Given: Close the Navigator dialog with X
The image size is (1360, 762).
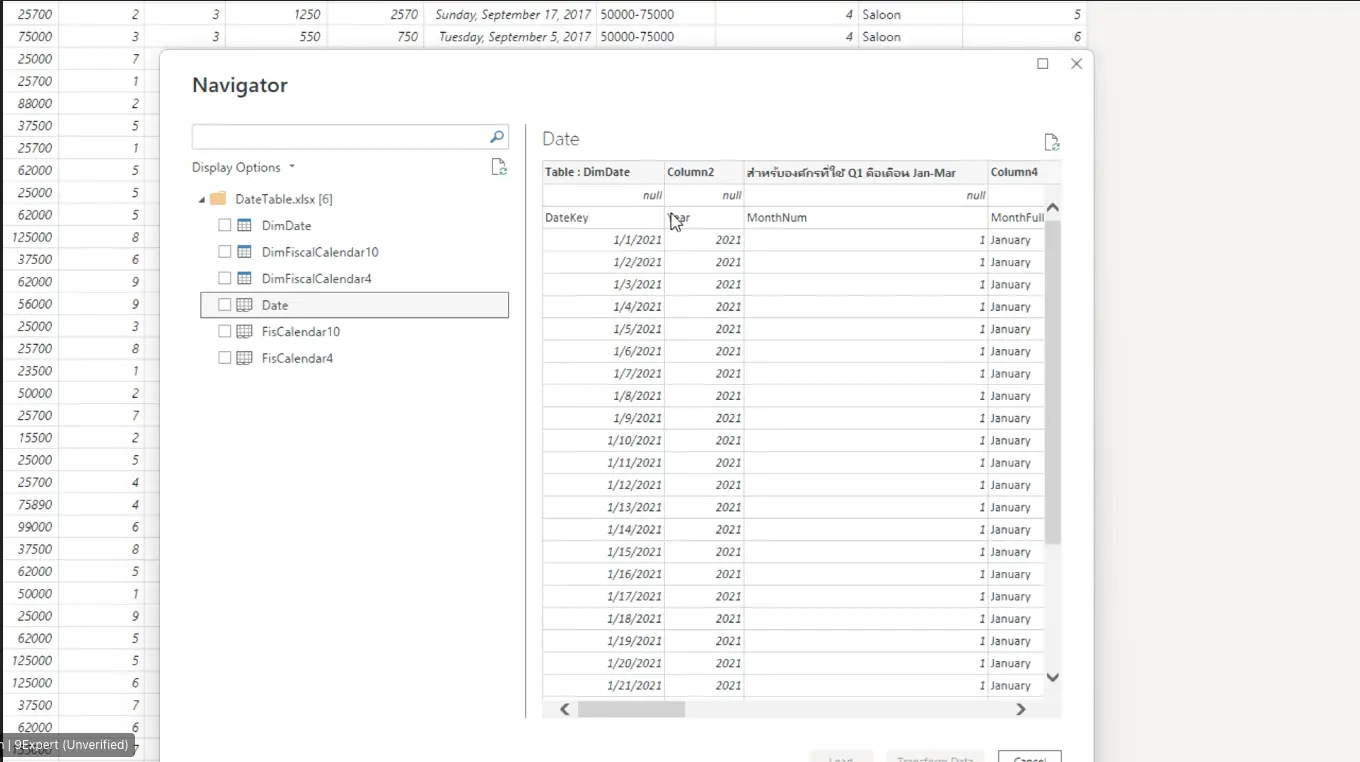Looking at the screenshot, I should [1076, 64].
